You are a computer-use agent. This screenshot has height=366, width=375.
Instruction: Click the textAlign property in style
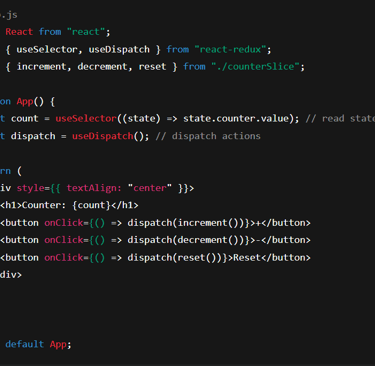[x=94, y=188]
